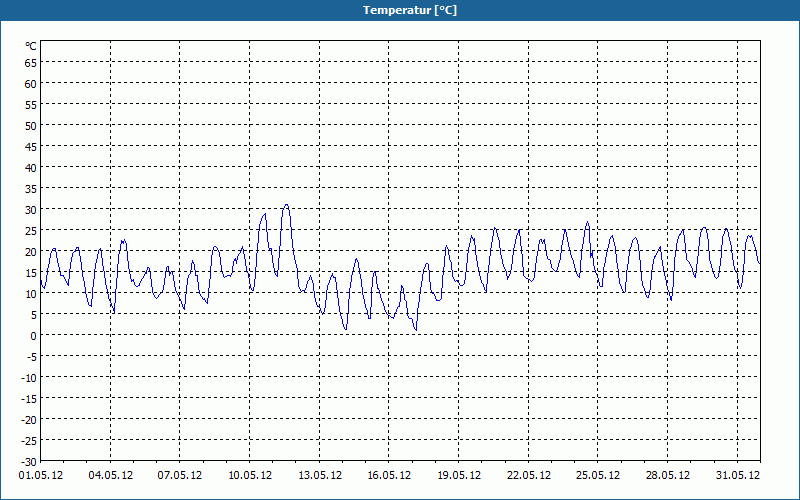Viewport: 800px width, 500px height.
Task: Select the 16.05.12 date label
Action: 389,476
